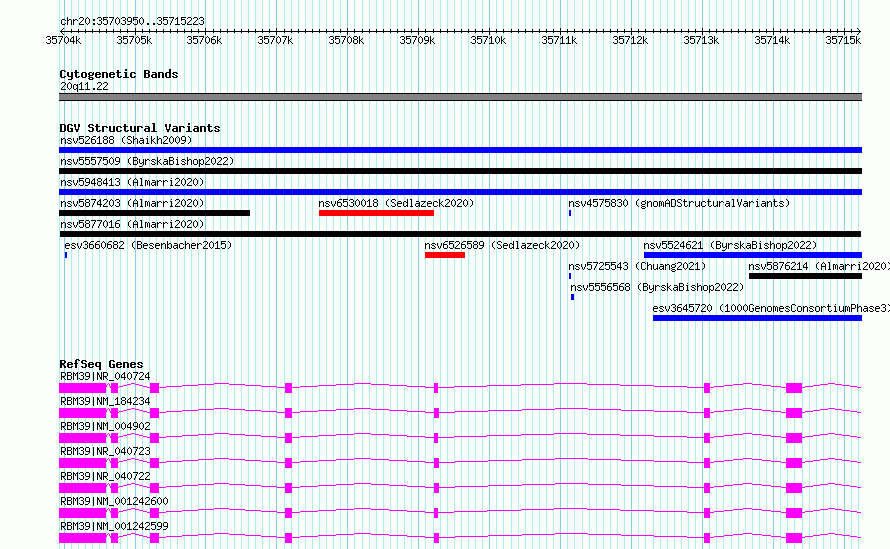Click nsv6526589 (Sedlazeck2020) label
890x549 pixels.
(502, 245)
